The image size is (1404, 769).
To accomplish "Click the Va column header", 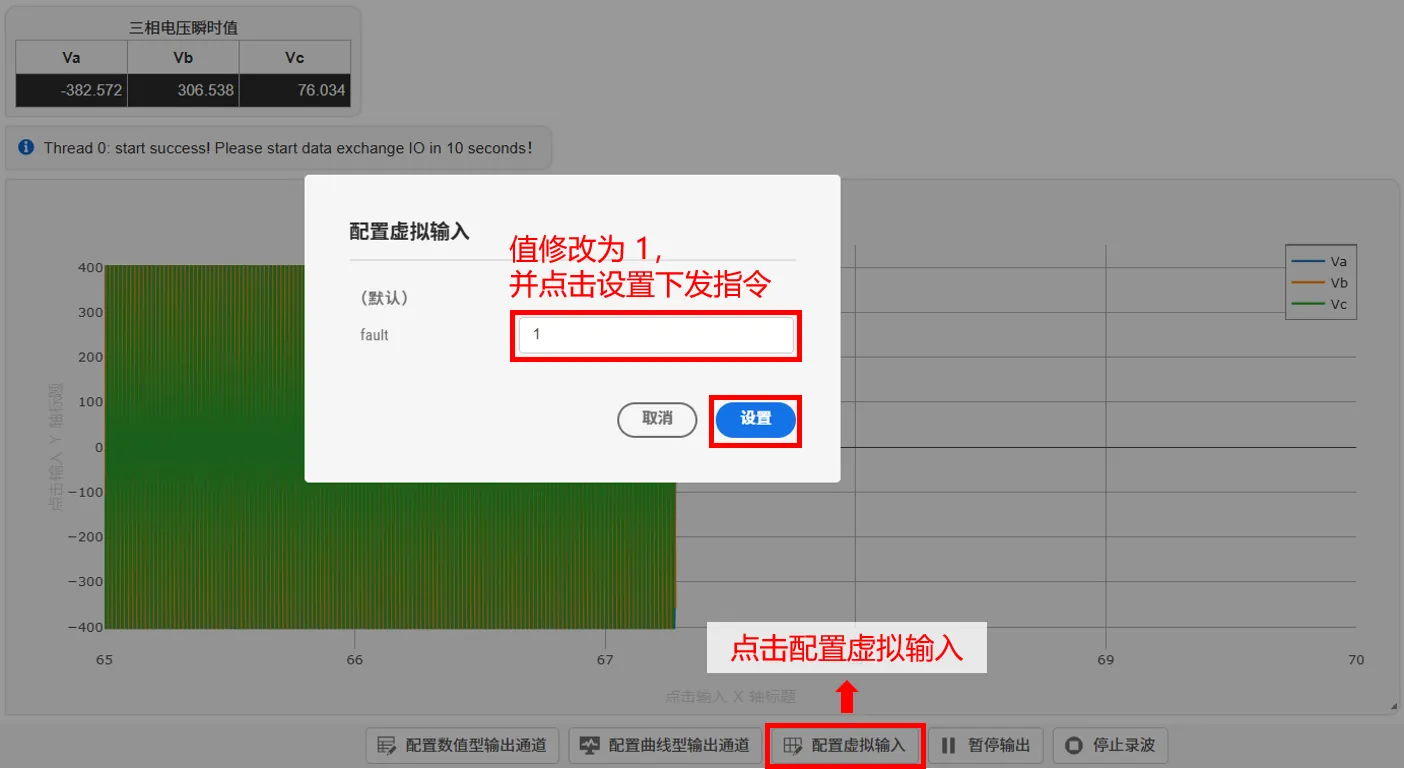I will pos(72,58).
